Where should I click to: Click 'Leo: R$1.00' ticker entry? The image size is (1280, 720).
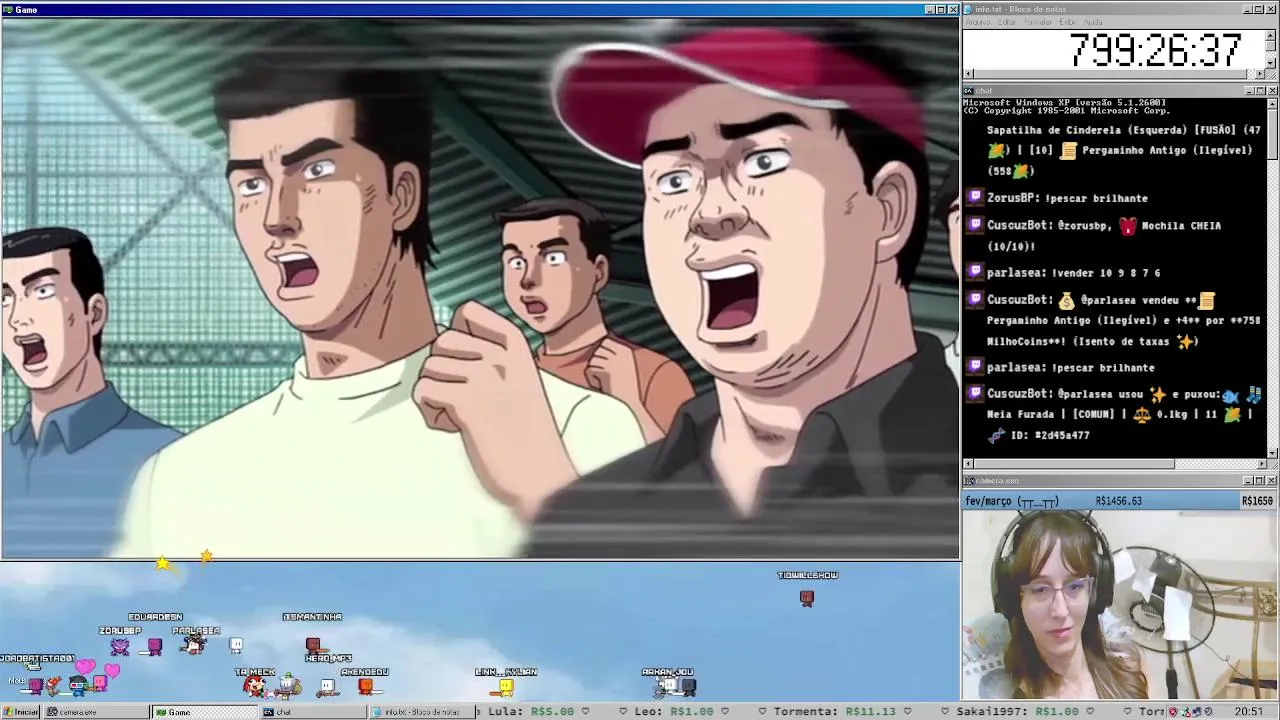(x=674, y=712)
